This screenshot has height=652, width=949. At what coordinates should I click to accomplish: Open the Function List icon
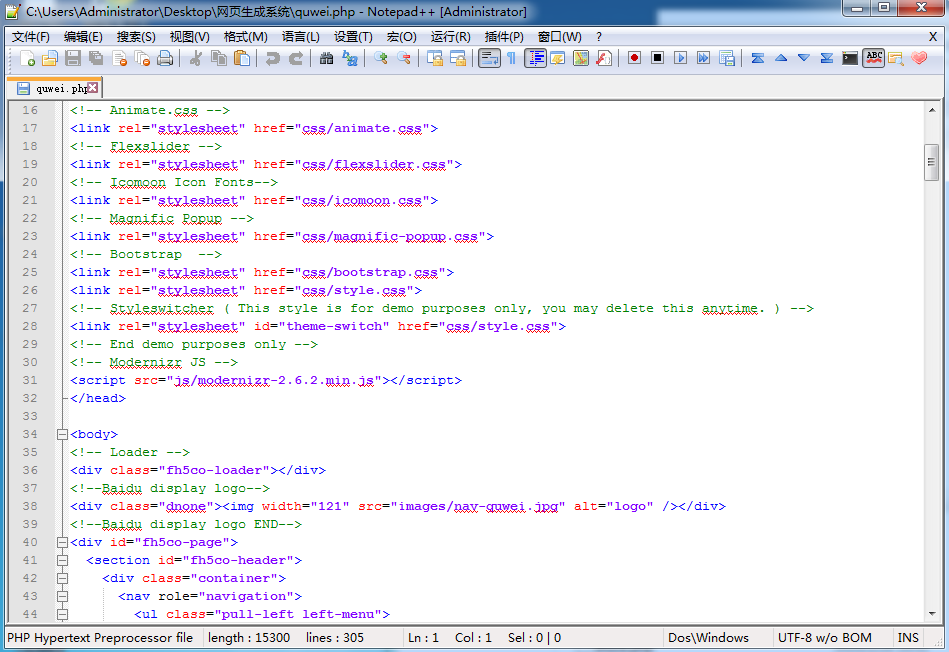click(603, 58)
